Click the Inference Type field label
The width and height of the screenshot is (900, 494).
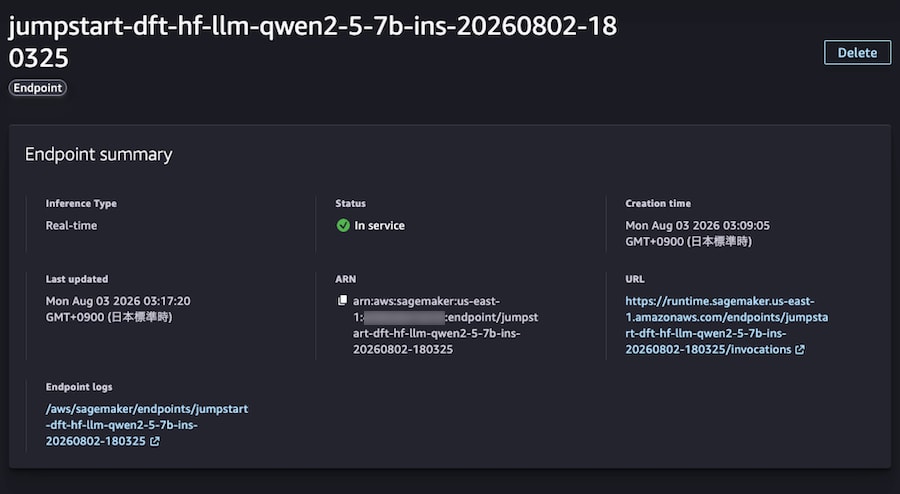81,203
